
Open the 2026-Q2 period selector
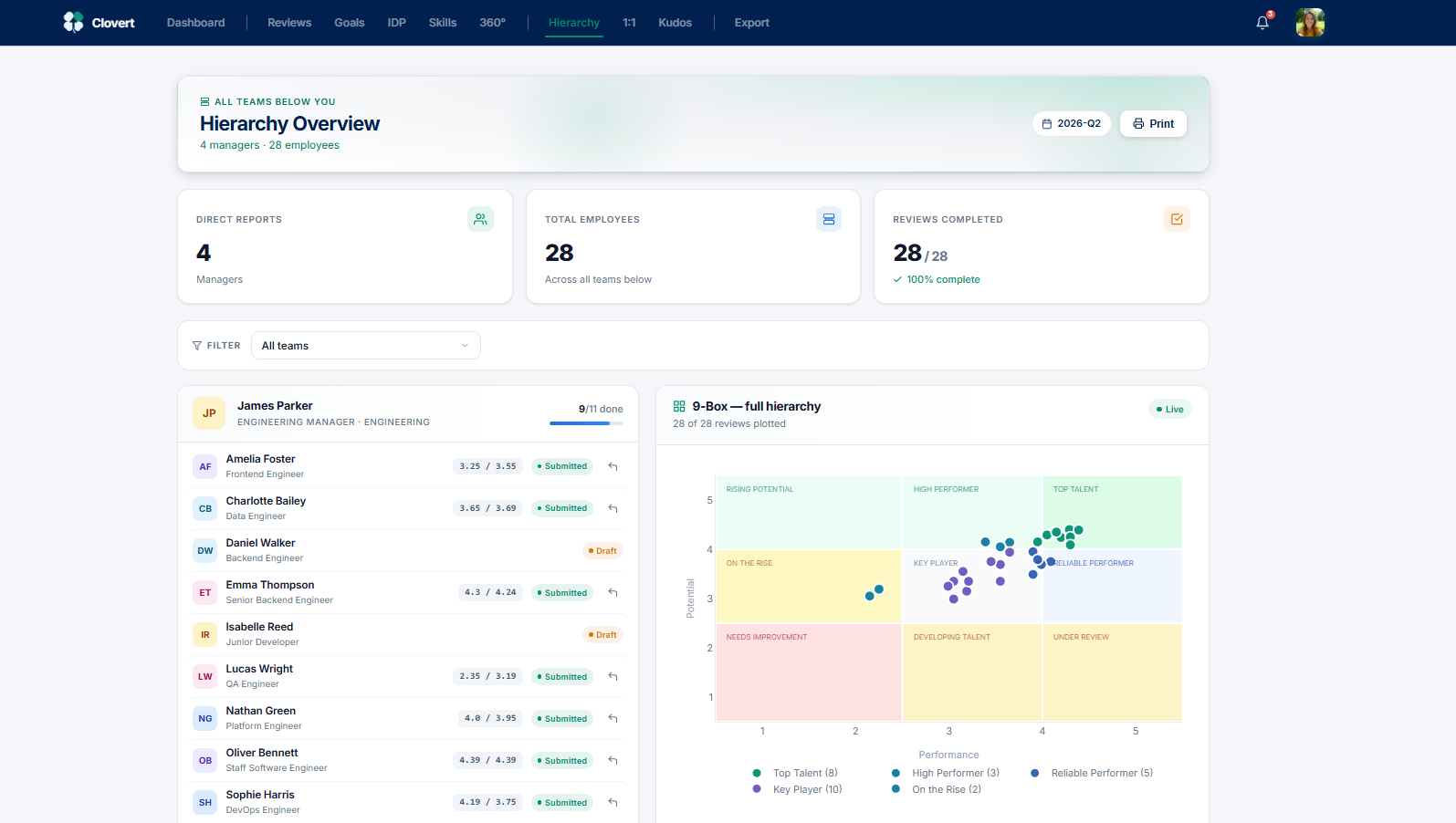pyautogui.click(x=1072, y=124)
